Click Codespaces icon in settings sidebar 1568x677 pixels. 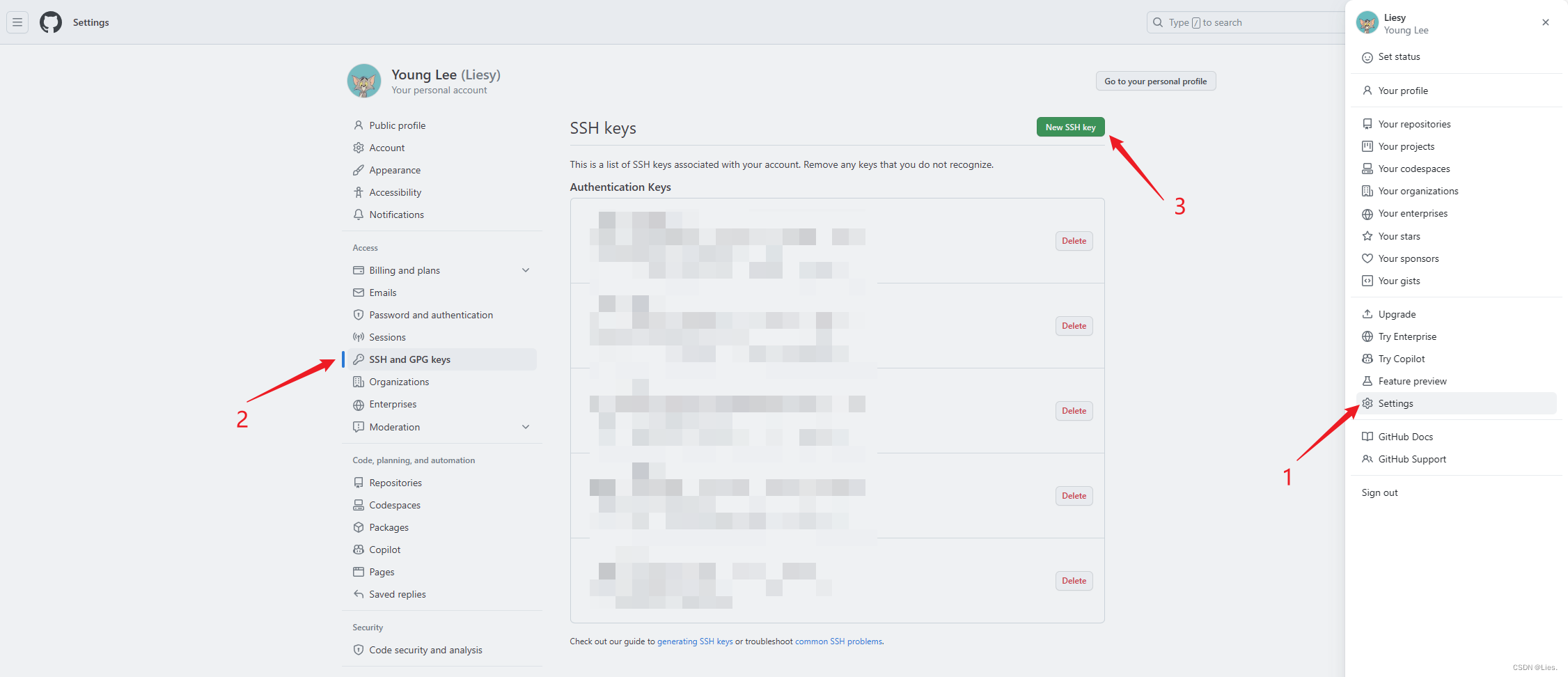coord(359,505)
